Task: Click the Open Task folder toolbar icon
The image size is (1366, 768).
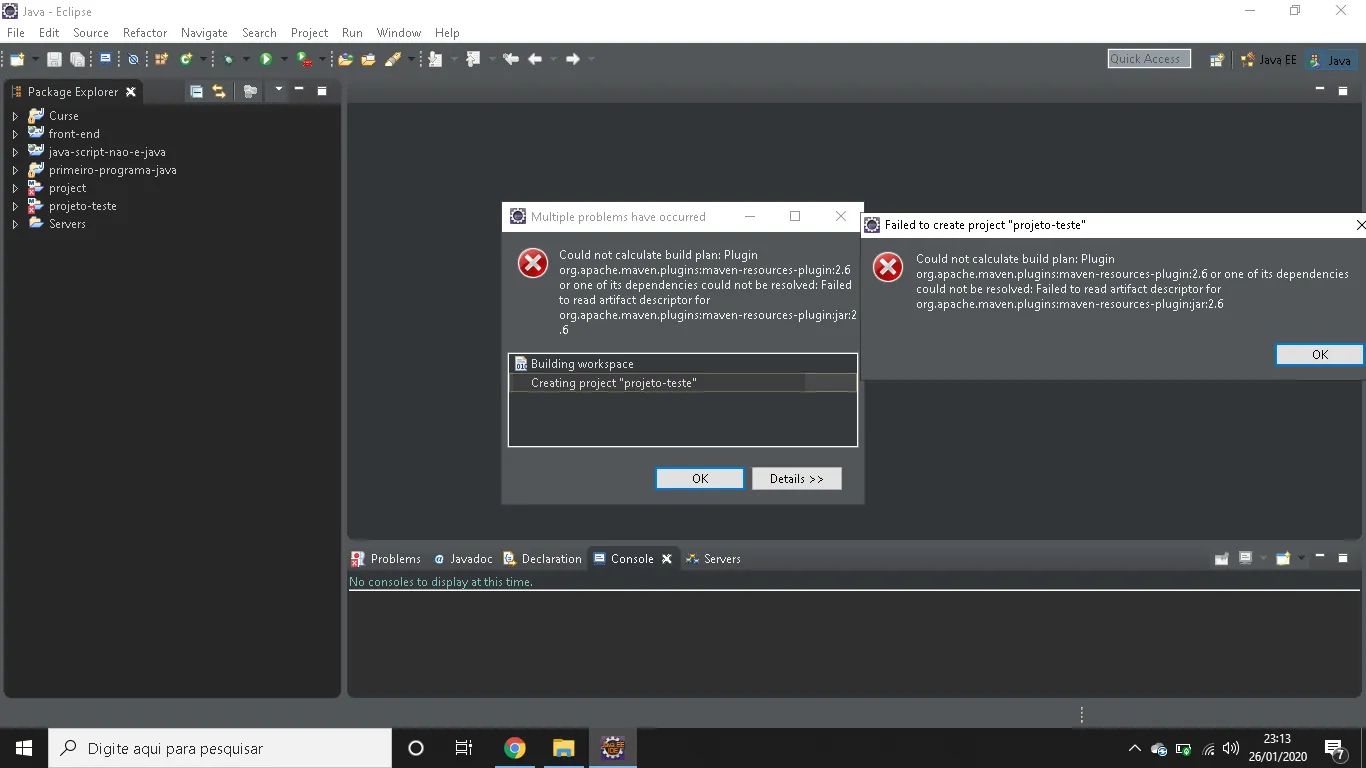Action: tap(368, 60)
